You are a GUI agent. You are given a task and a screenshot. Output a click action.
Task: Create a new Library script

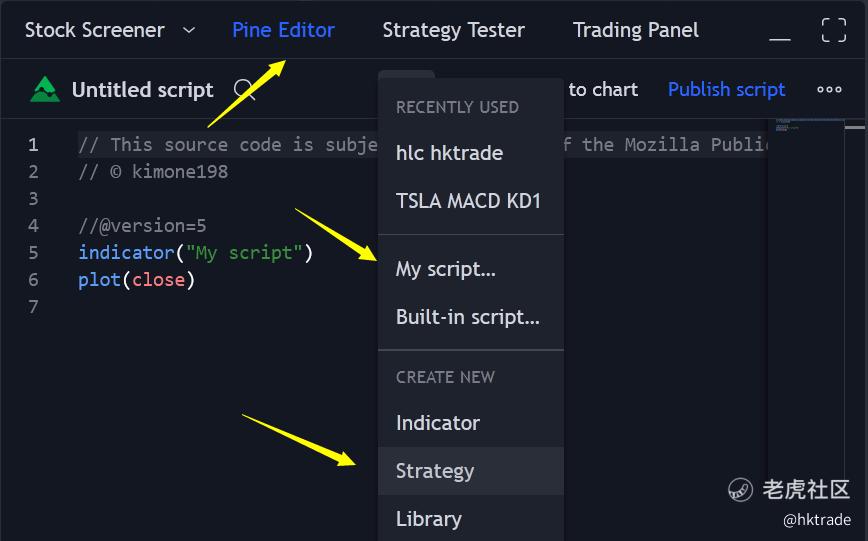coord(429,519)
